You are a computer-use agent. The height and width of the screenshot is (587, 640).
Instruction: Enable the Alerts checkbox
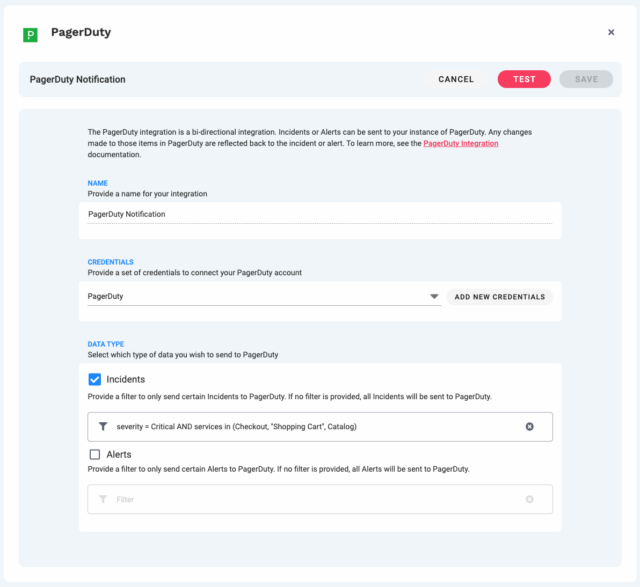pyautogui.click(x=95, y=454)
